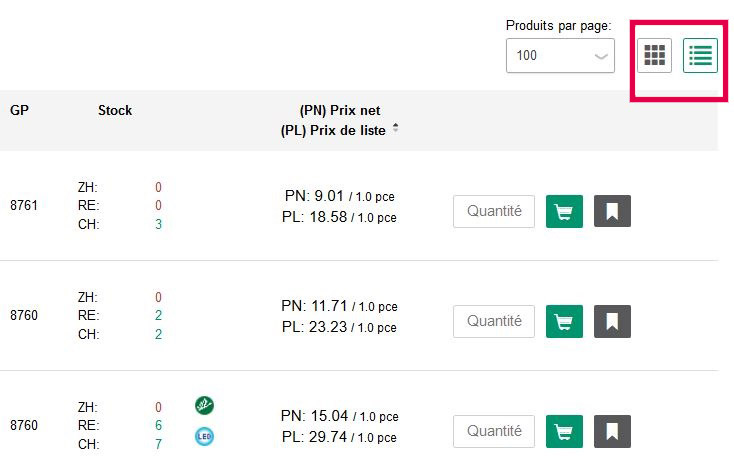Click the Stock column header
The image size is (734, 472).
point(115,110)
